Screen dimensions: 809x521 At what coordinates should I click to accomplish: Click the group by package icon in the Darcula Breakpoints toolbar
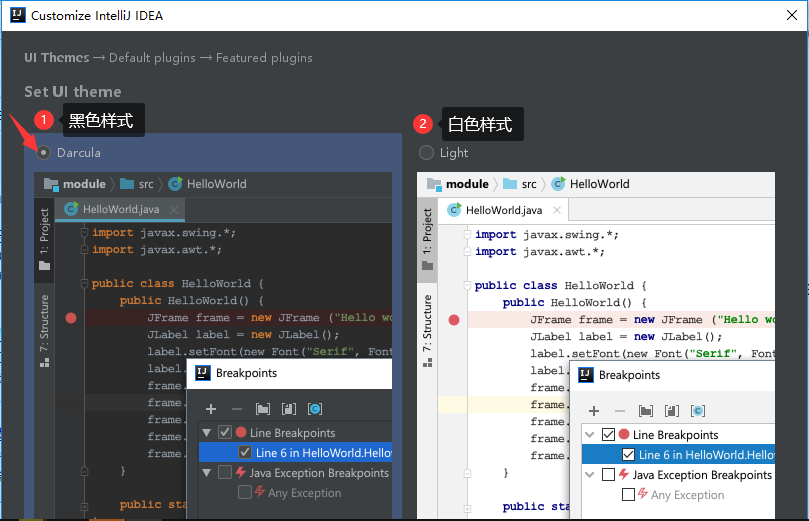click(263, 409)
